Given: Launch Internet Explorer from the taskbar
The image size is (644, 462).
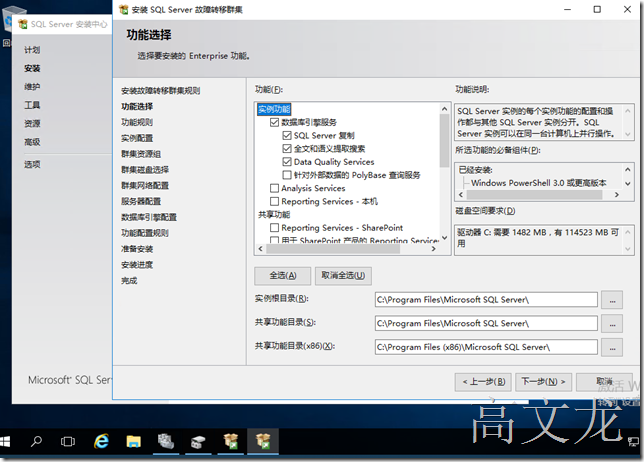Looking at the screenshot, I should pyautogui.click(x=101, y=442).
